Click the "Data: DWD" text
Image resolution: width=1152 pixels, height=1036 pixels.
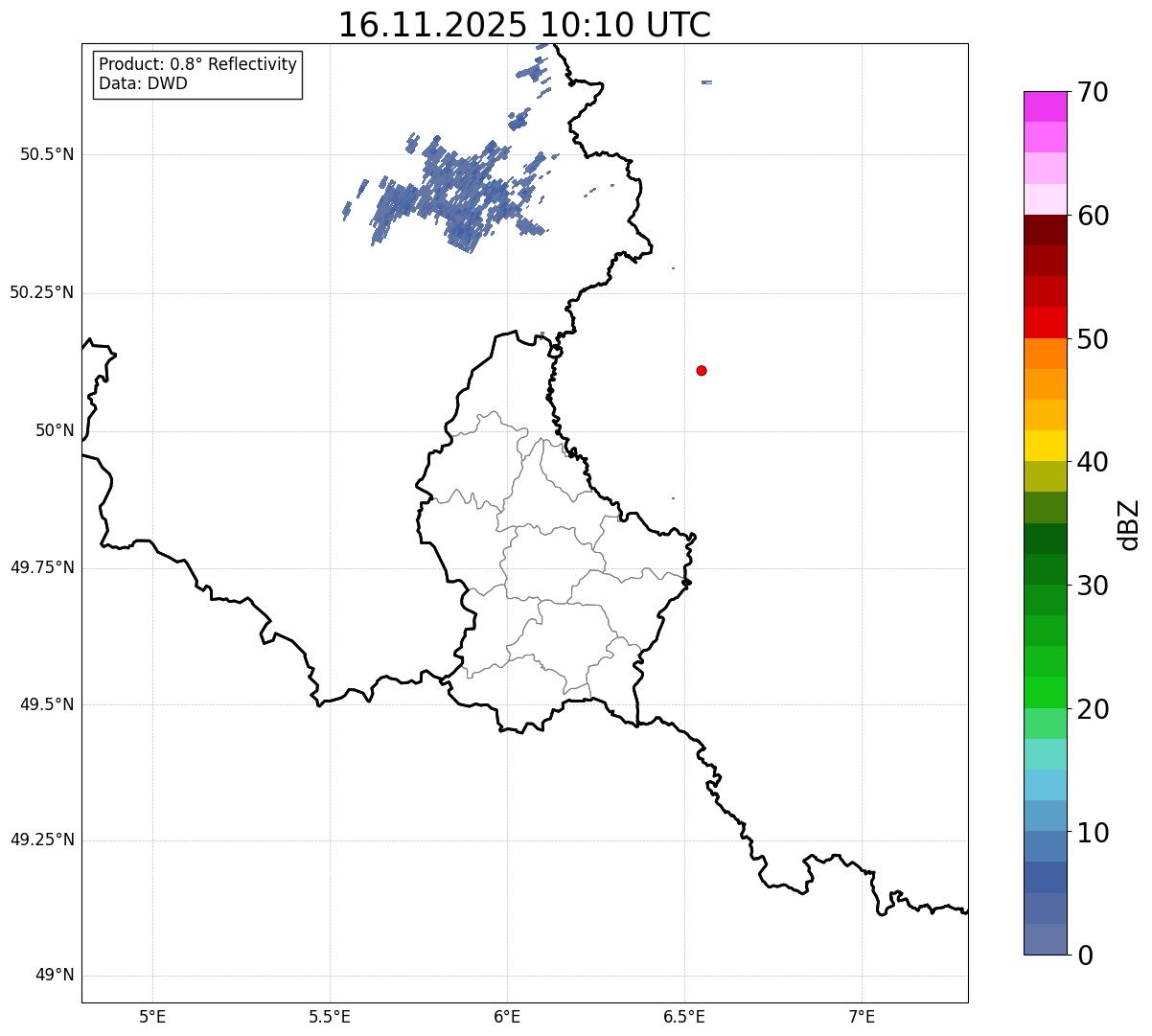143,83
